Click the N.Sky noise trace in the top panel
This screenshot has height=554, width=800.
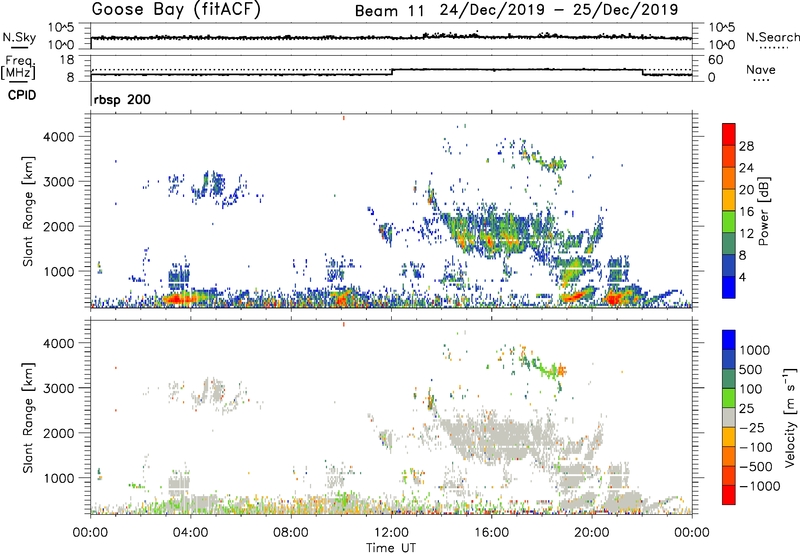[x=391, y=37]
